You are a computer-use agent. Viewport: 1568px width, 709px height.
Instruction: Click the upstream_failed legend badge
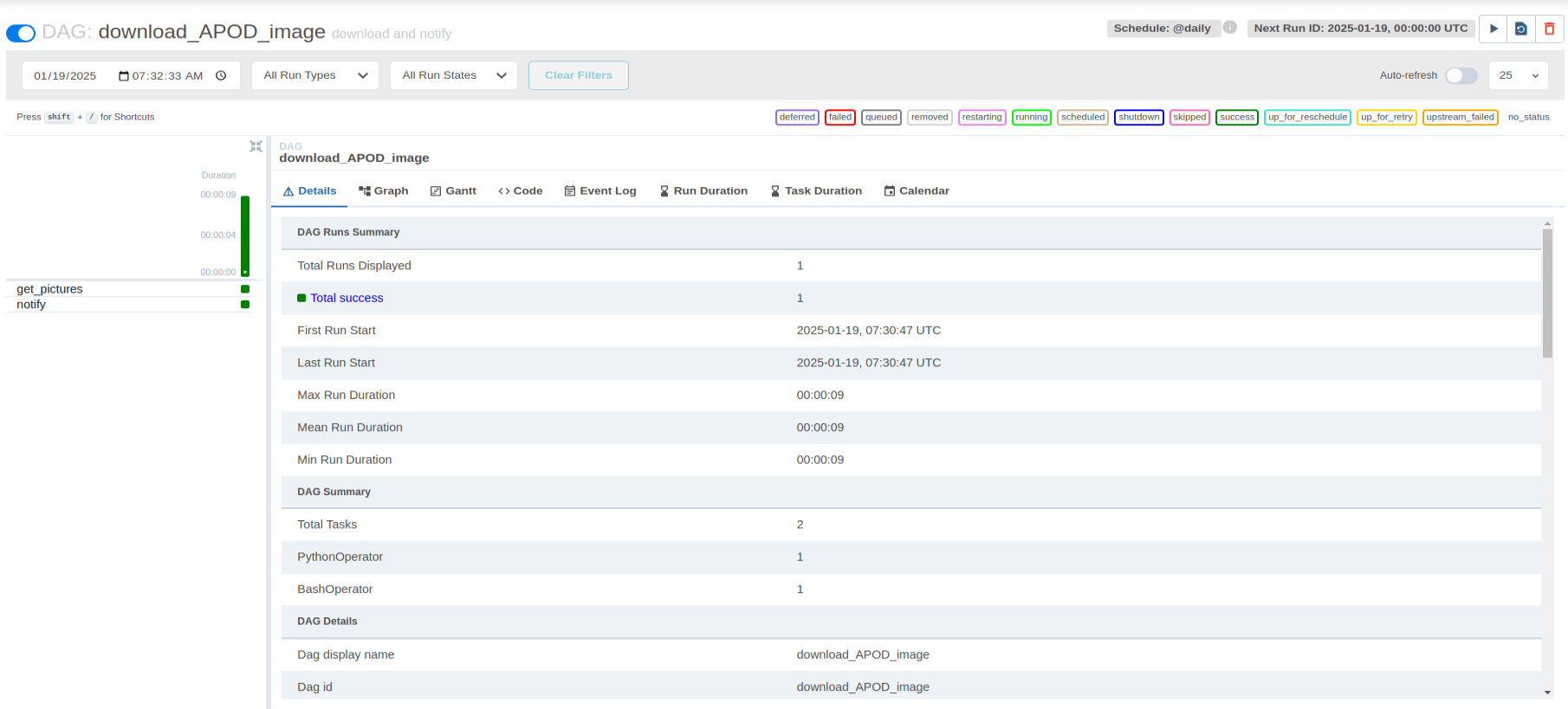click(x=1460, y=117)
